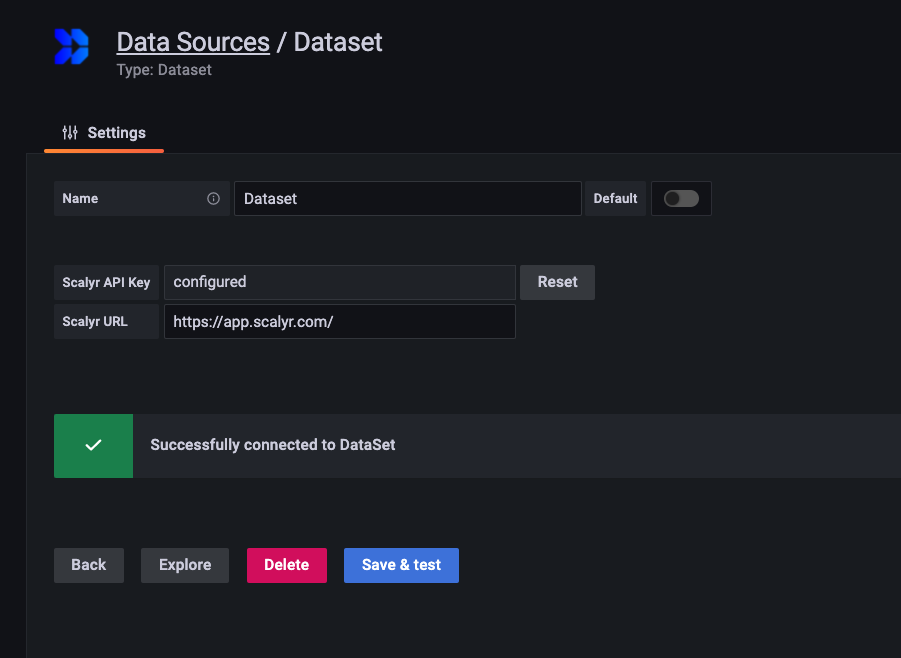
Task: Reset the Scalyr API Key
Action: click(557, 282)
